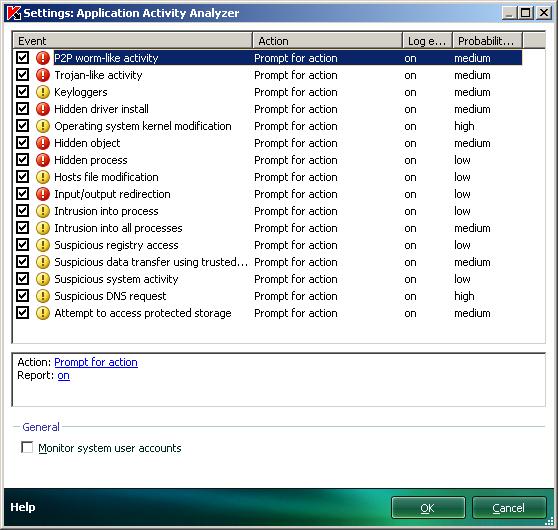This screenshot has width=558, height=530.
Task: Enable Monitor system user accounts checkbox
Action: tap(27, 447)
